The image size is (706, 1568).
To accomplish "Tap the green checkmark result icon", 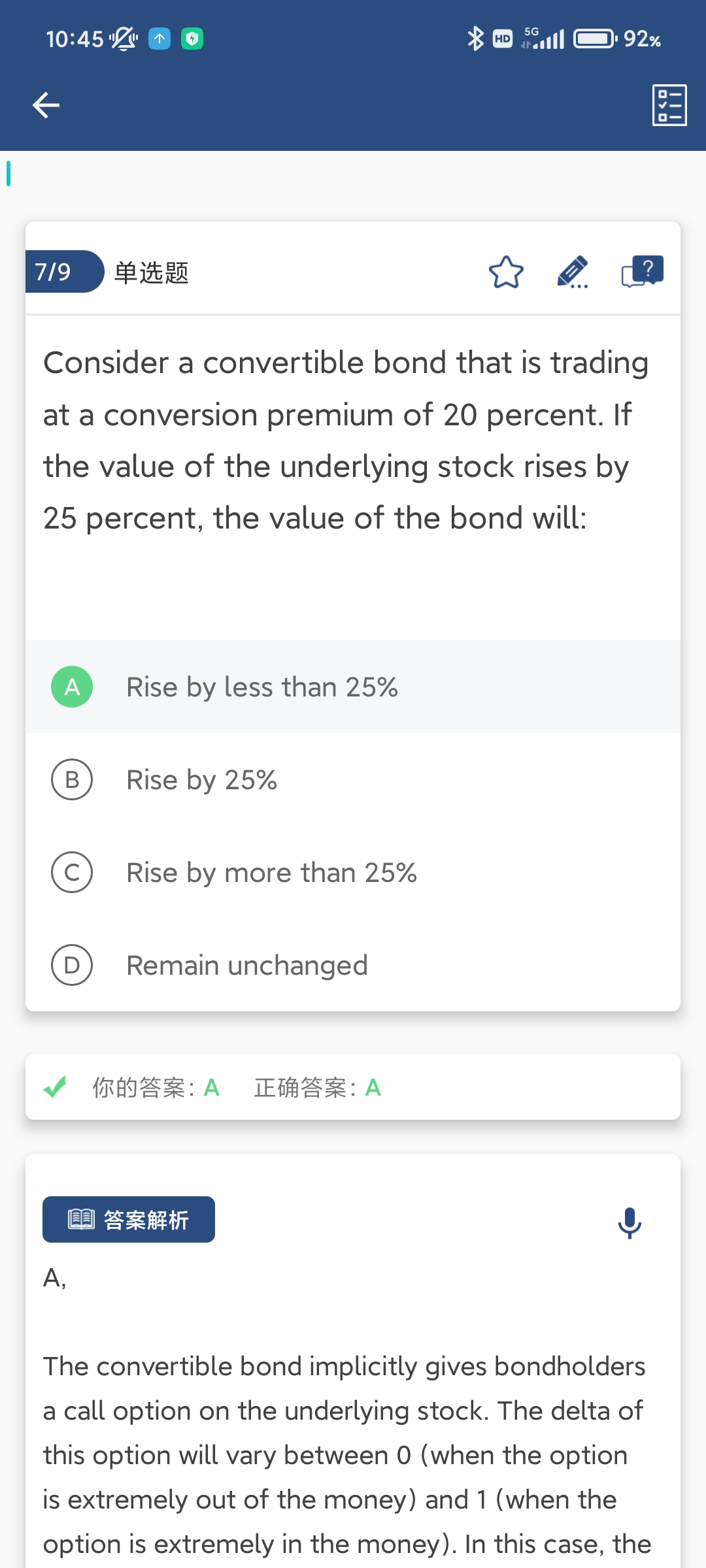I will coord(55,1087).
